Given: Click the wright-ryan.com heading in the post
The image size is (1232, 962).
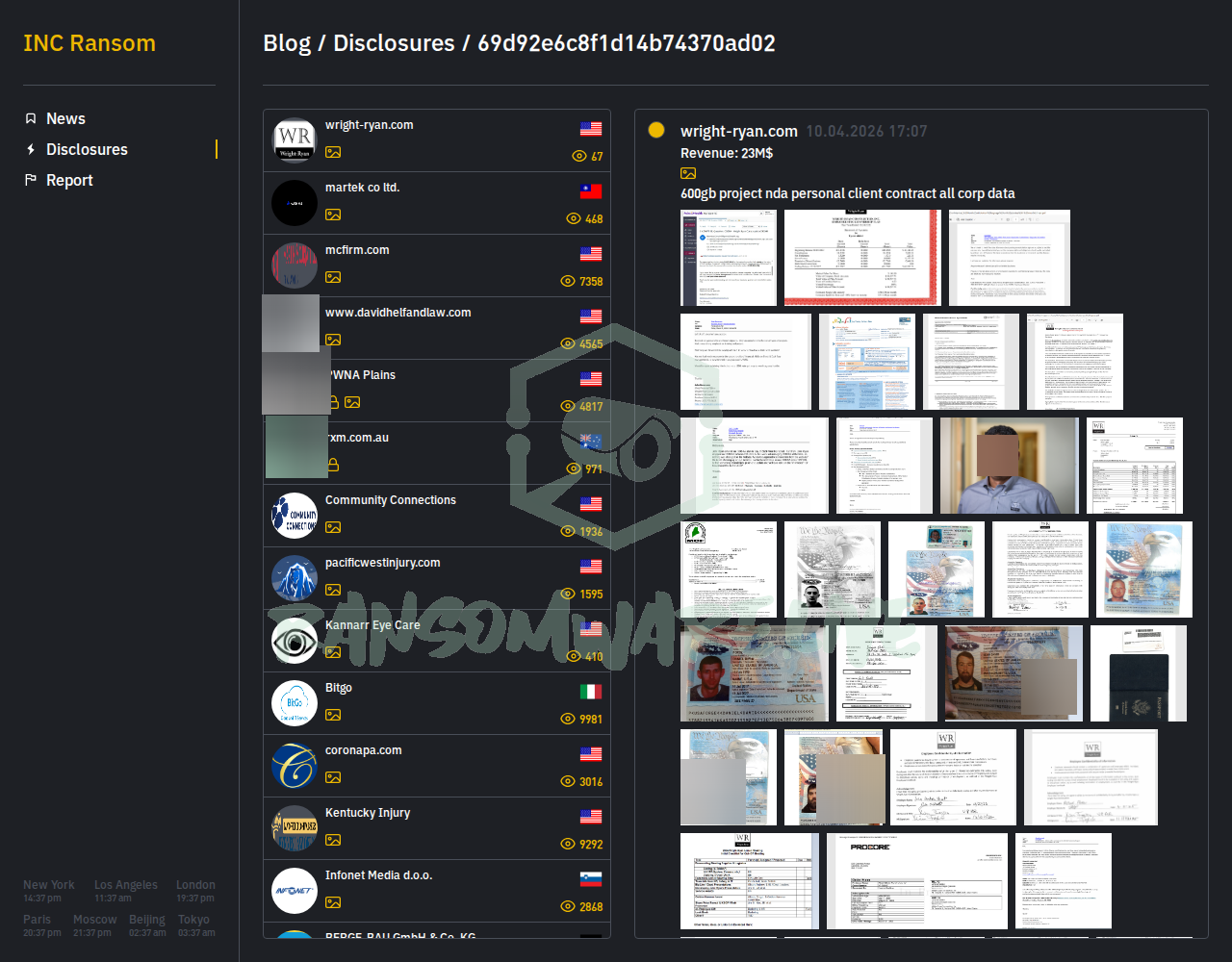Looking at the screenshot, I should [x=739, y=131].
